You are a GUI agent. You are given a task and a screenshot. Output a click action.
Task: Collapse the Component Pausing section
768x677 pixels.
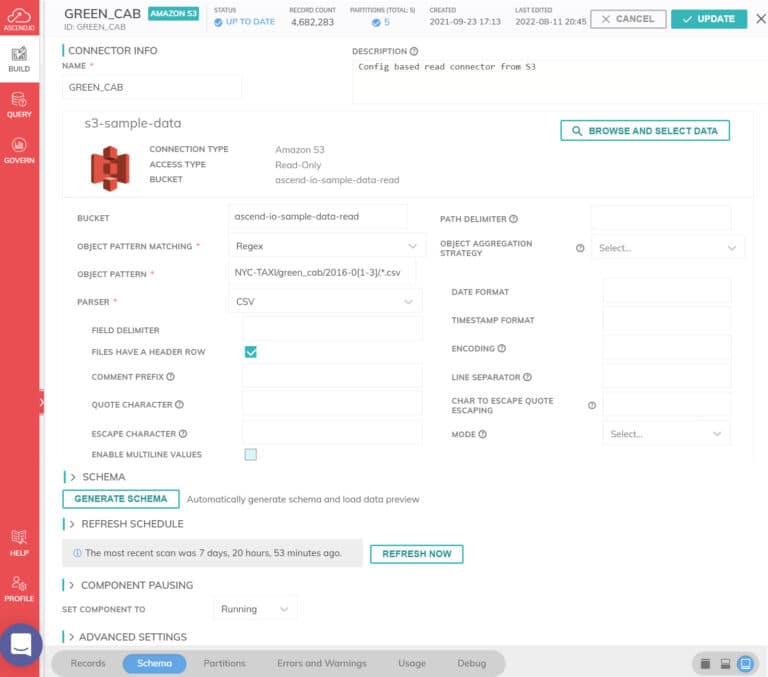click(x=72, y=585)
